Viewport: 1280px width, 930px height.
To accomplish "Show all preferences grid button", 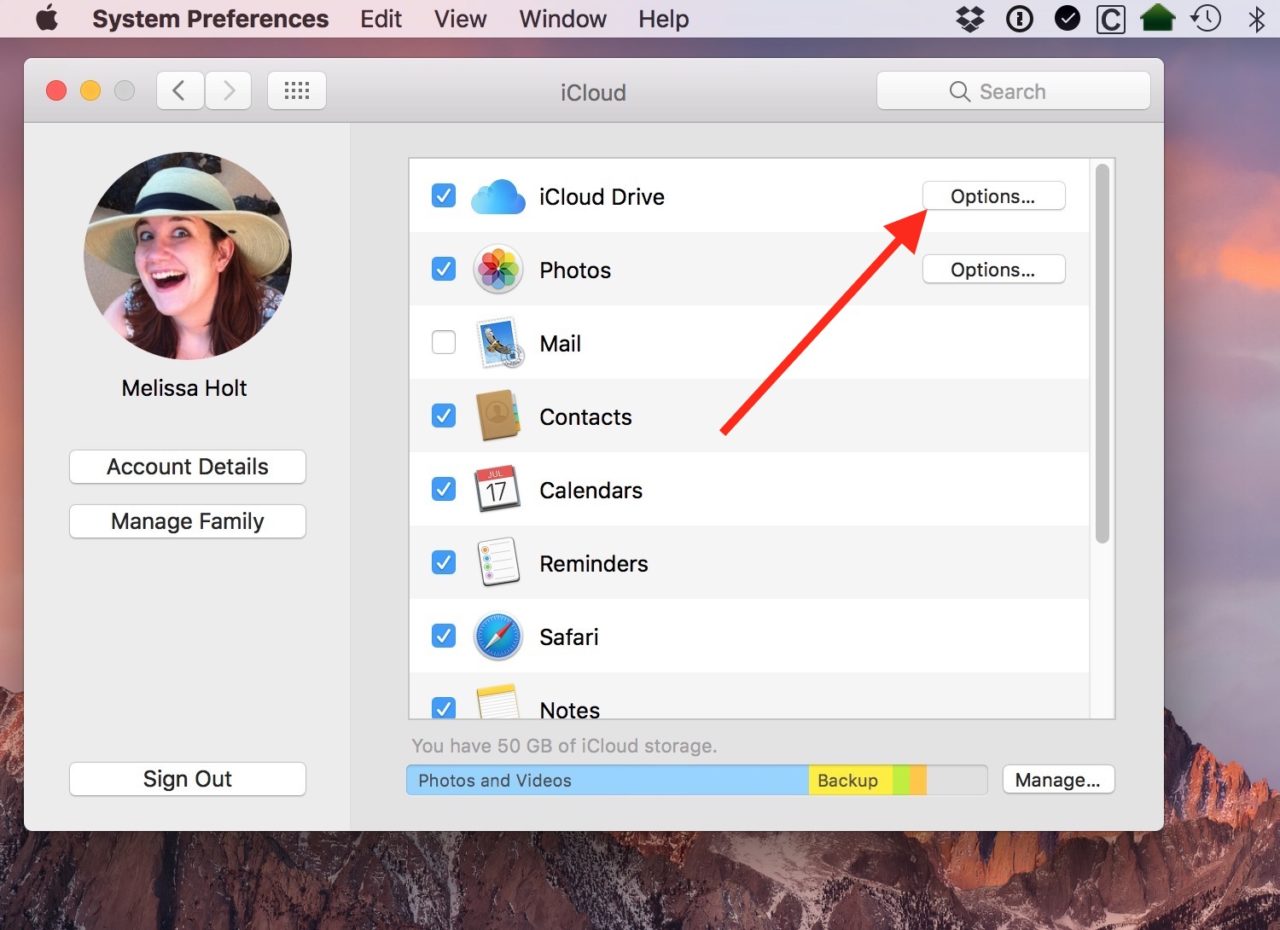I will 297,91.
